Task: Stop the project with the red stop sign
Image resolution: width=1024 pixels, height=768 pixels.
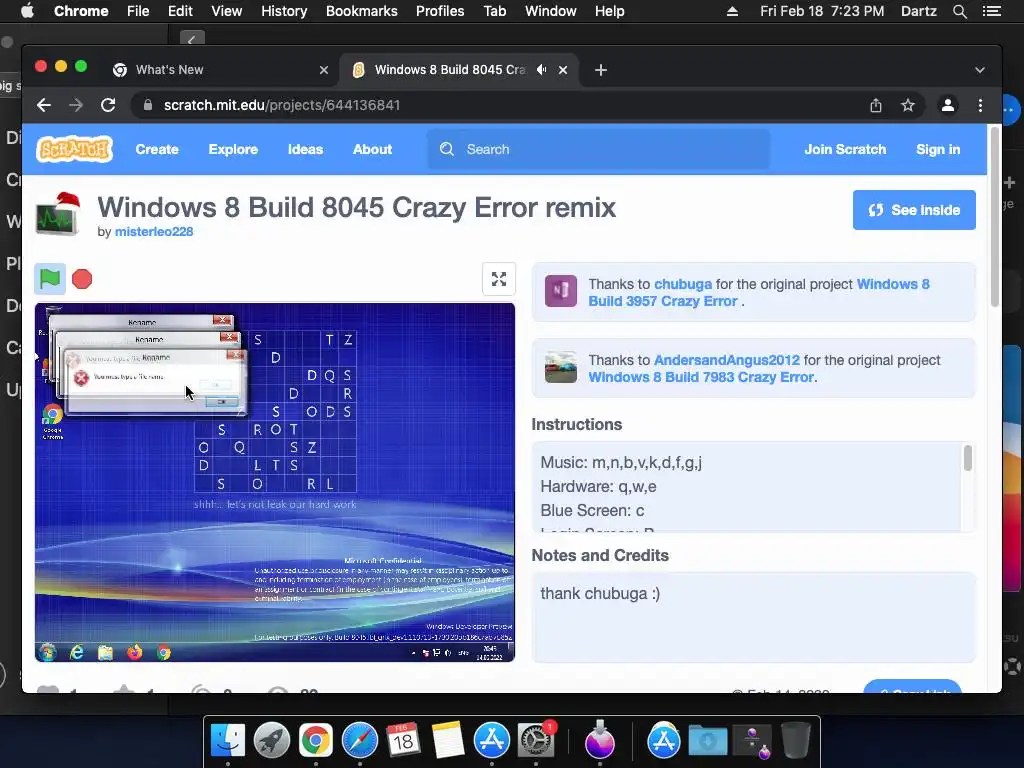Action: point(82,279)
